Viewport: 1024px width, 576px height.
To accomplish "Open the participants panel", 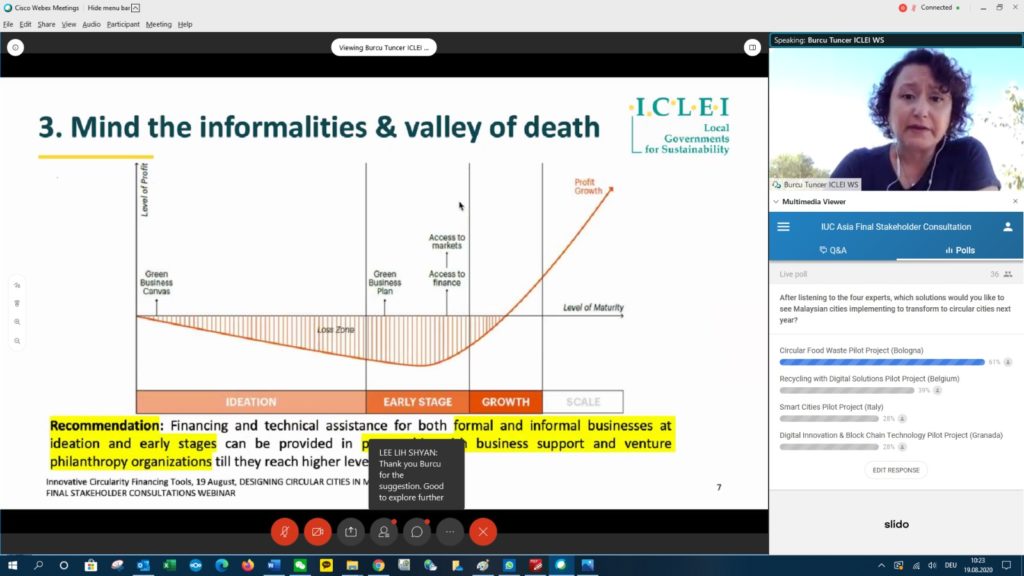I will tap(384, 532).
